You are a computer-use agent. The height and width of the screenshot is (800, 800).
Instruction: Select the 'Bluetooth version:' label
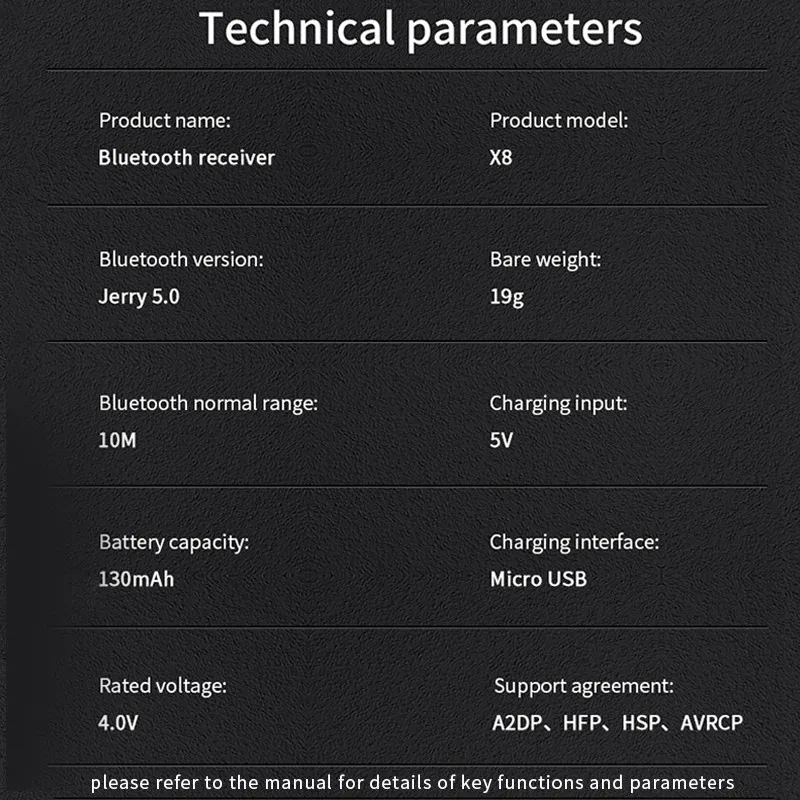pos(181,260)
